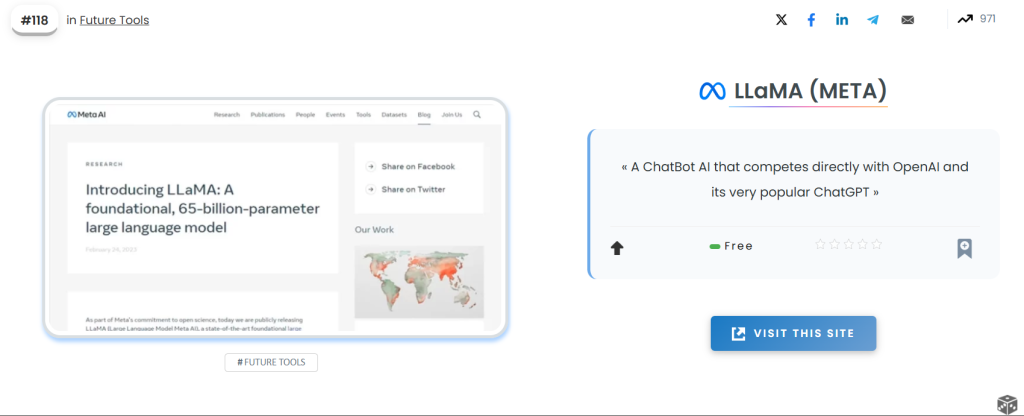Bookmark LLaMA using the bookmark icon
Screen dimensions: 1024x416
click(964, 248)
